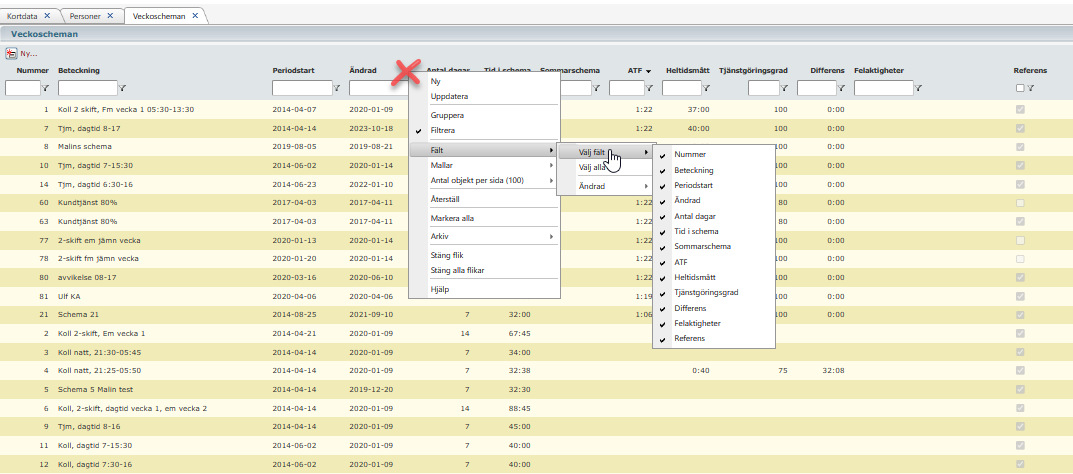
Task: Click the filter funnel icon for Periodstart column
Action: coord(337,88)
